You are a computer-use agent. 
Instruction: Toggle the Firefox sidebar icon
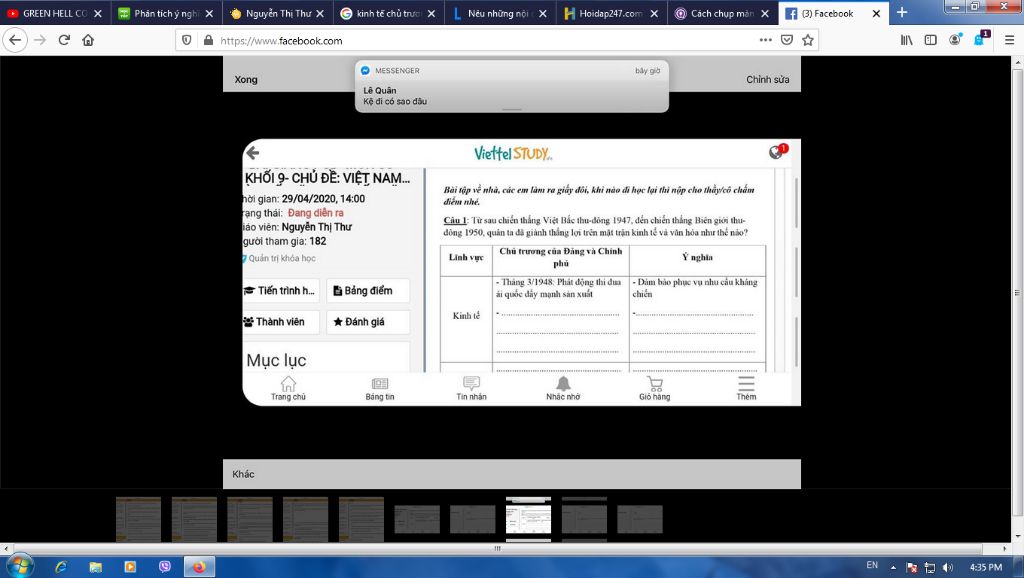pos(931,40)
